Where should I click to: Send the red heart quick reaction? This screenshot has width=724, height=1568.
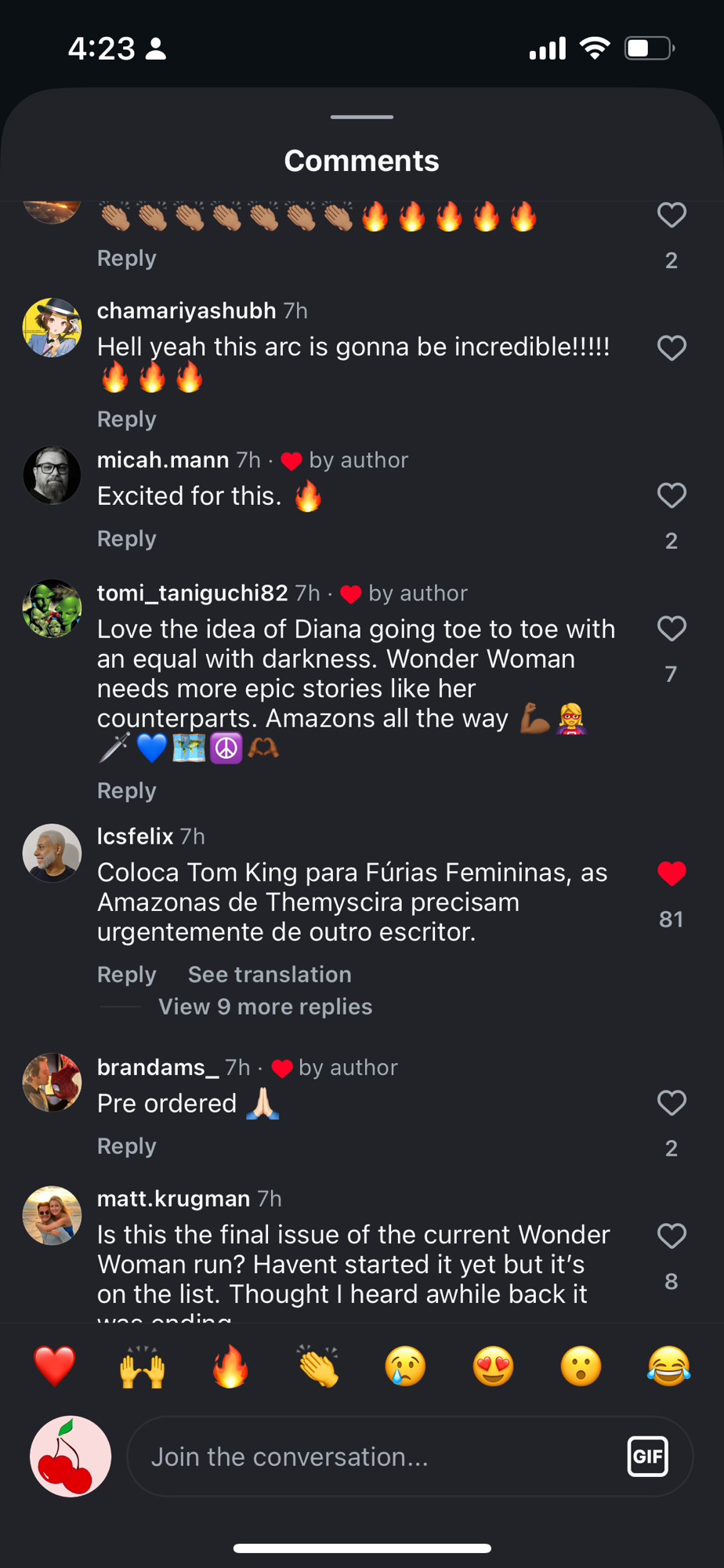click(54, 1367)
